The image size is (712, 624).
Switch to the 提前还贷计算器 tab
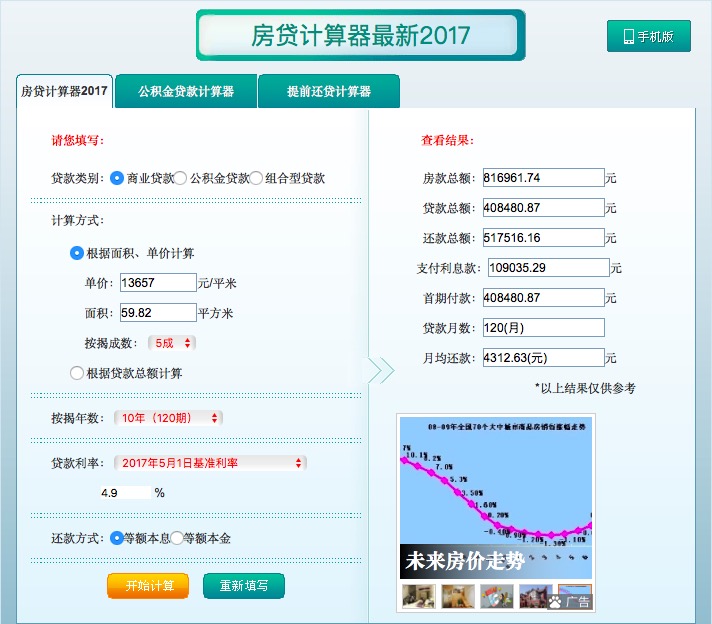click(329, 91)
